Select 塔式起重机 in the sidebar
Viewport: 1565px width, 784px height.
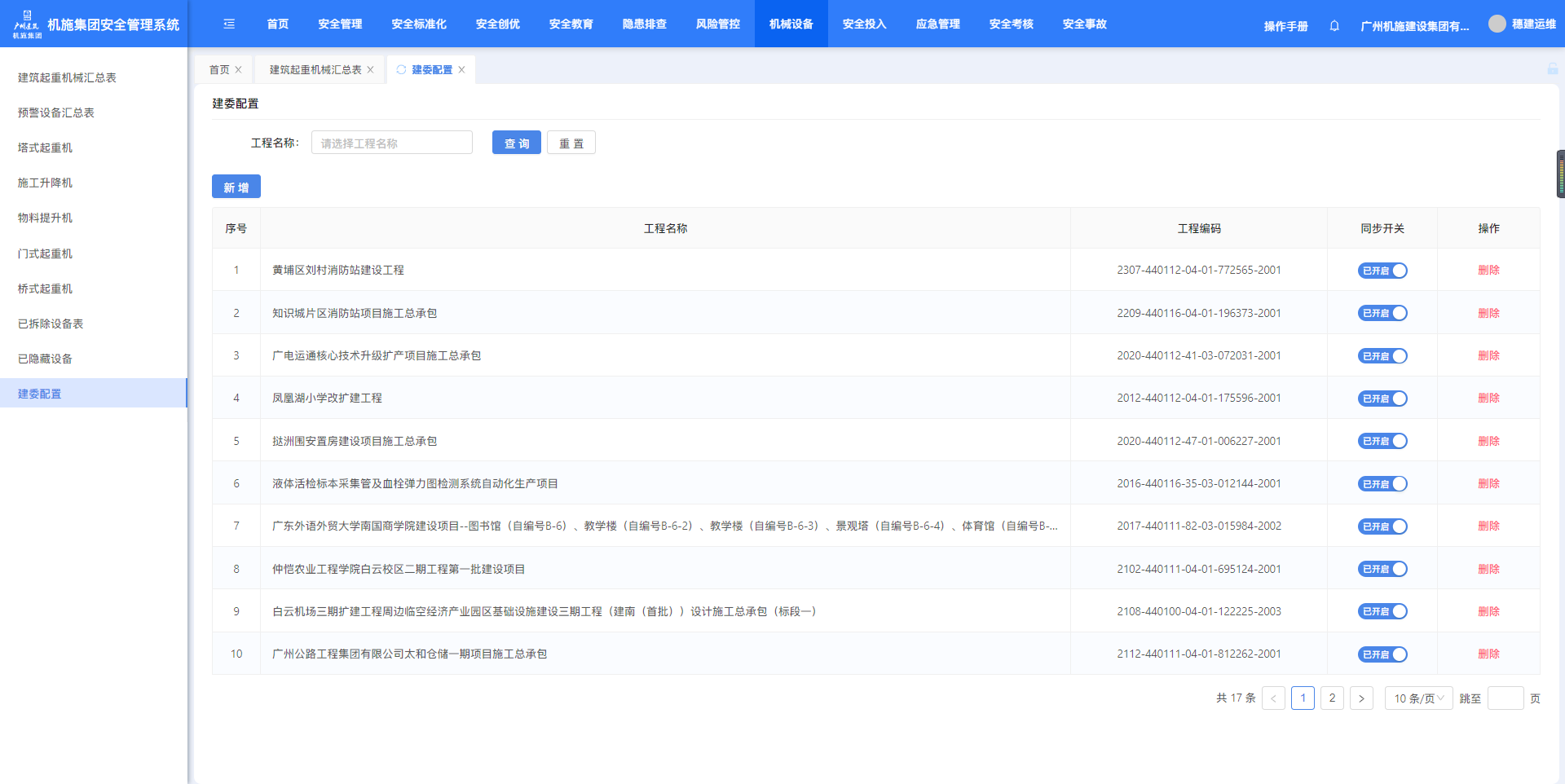coord(46,148)
